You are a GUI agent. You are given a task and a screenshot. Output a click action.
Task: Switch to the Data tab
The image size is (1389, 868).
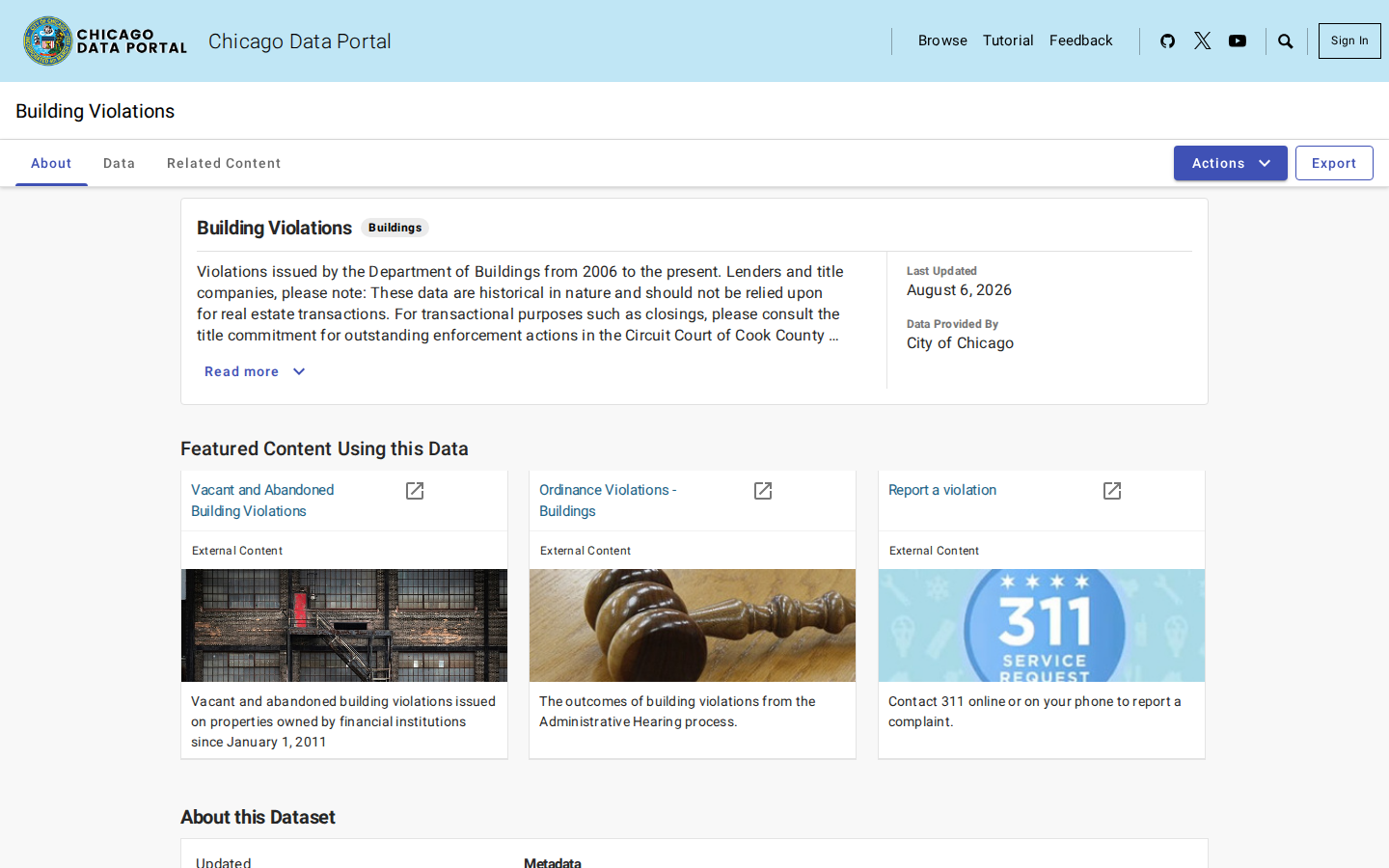120,163
